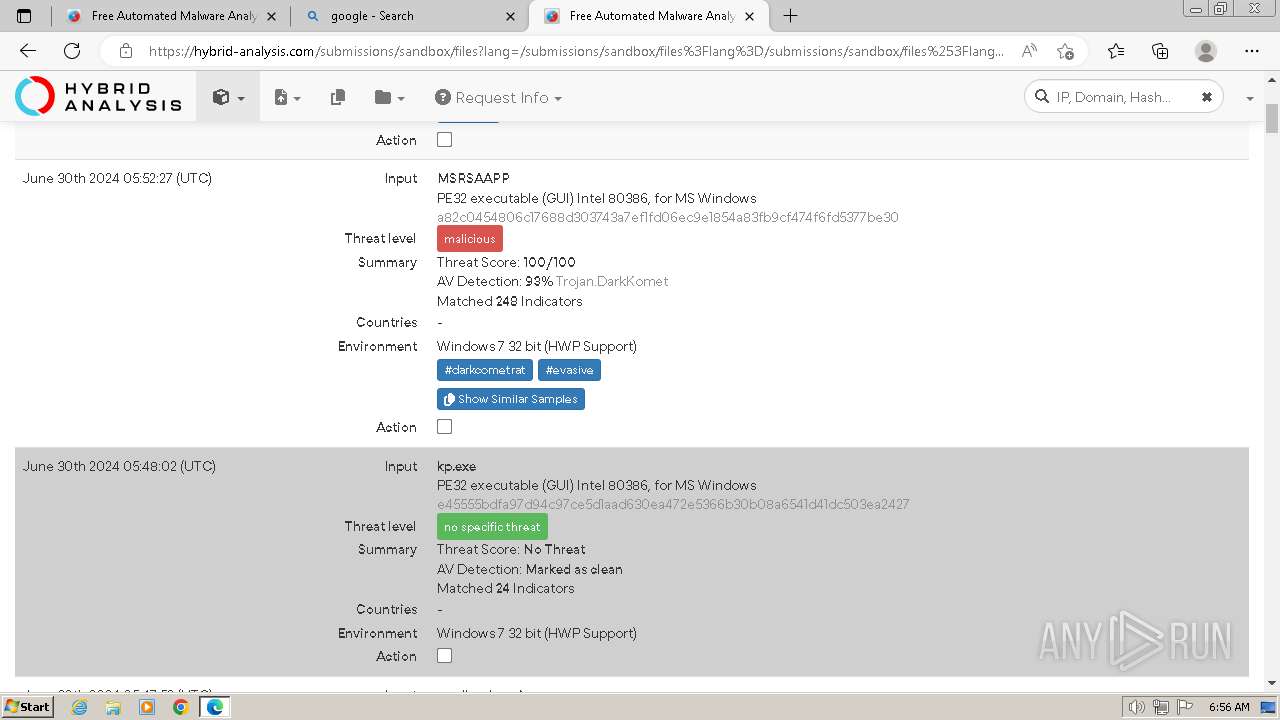Click the Threat Score: 100/100 text
The width and height of the screenshot is (1280, 720).
pos(506,262)
